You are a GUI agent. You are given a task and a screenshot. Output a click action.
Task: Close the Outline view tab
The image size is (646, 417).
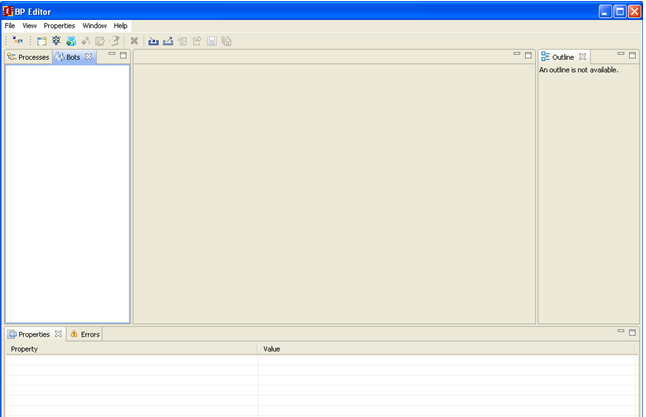point(582,57)
